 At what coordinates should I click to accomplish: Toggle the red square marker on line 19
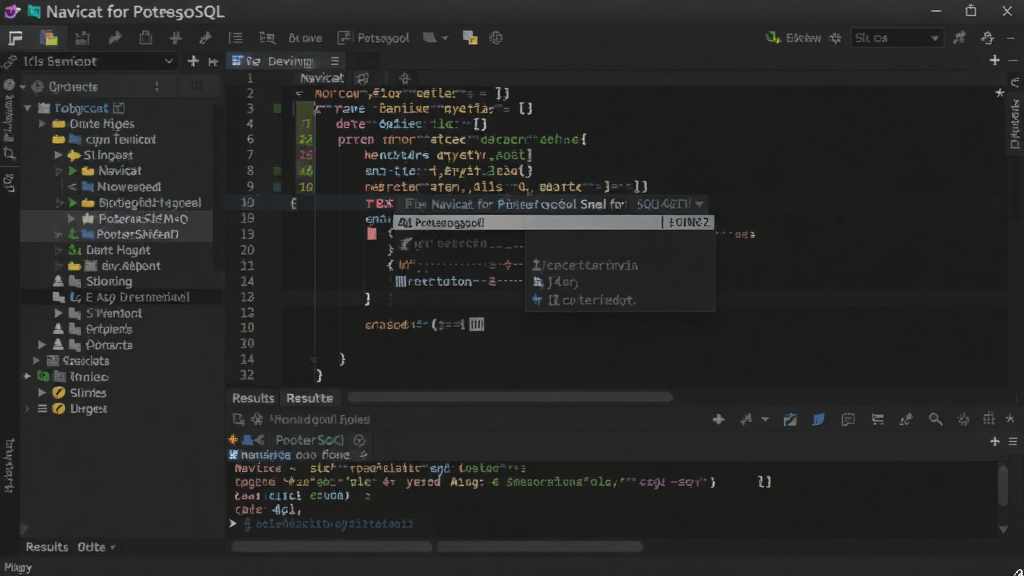tap(372, 234)
